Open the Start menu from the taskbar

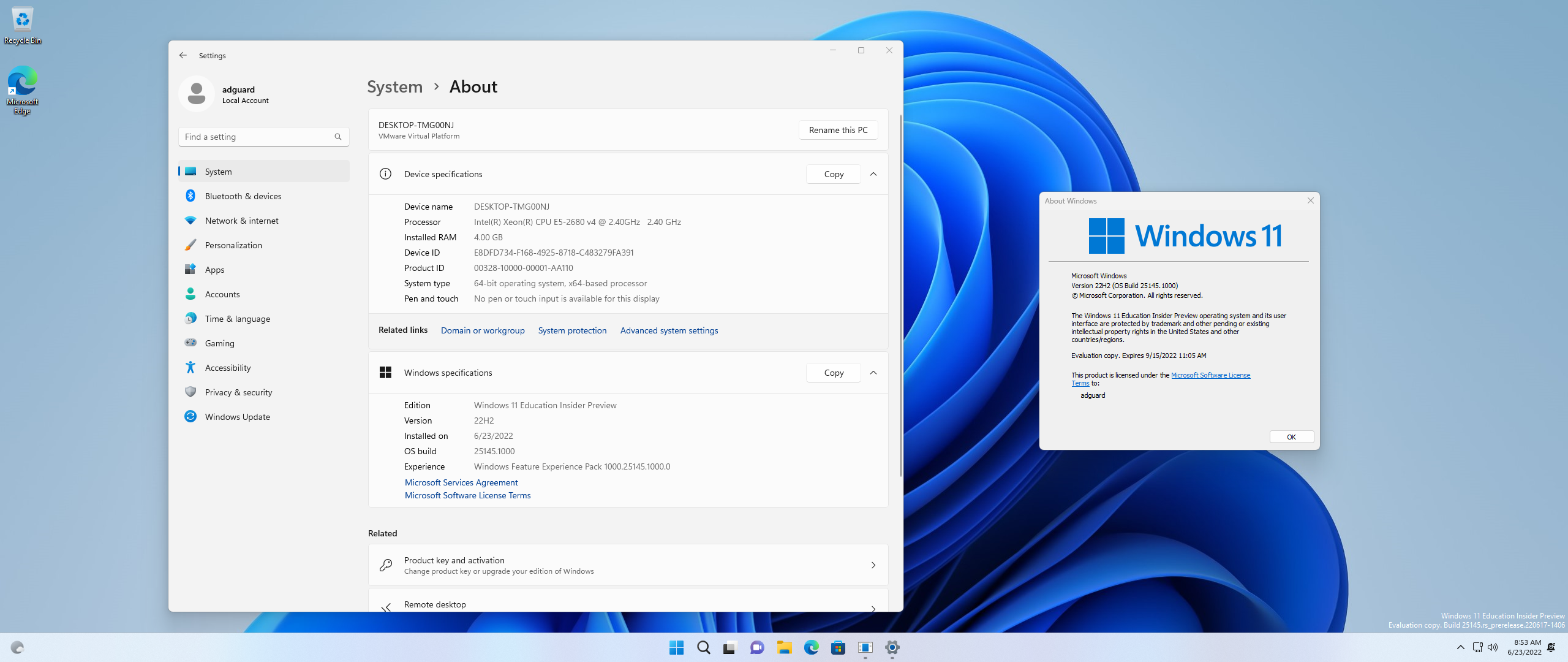tap(676, 647)
